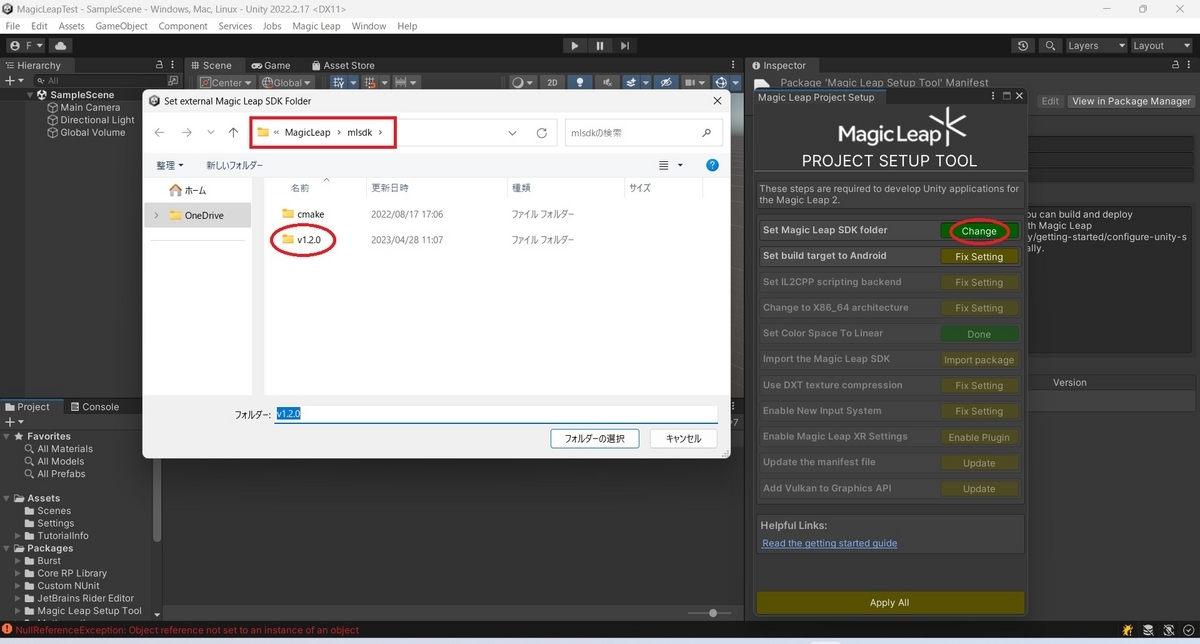Click the blue help icon in dialog
1200x644 pixels.
pos(712,165)
